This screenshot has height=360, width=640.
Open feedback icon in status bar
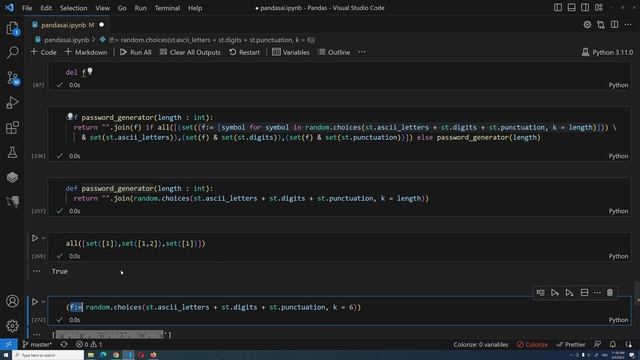coord(598,344)
